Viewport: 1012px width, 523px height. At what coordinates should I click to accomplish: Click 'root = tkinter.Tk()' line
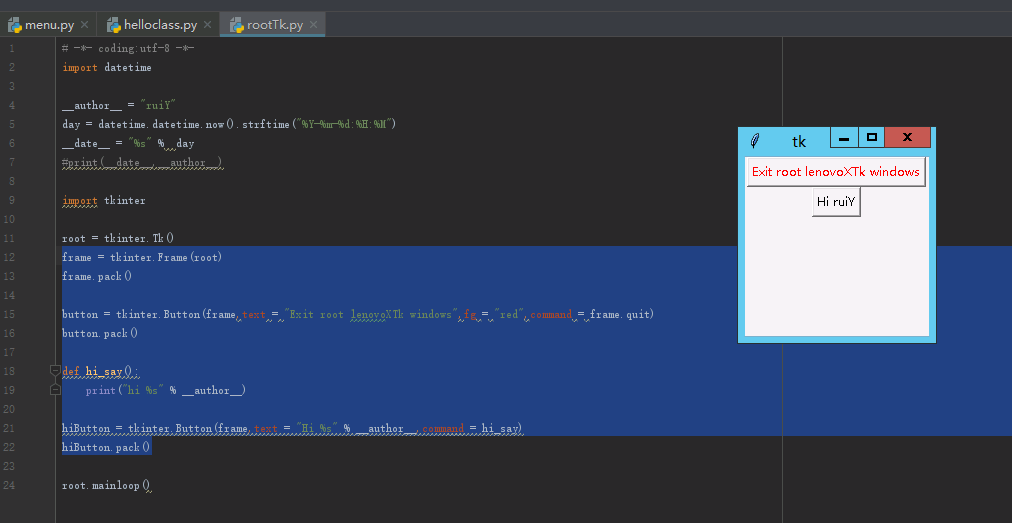pyautogui.click(x=118, y=238)
